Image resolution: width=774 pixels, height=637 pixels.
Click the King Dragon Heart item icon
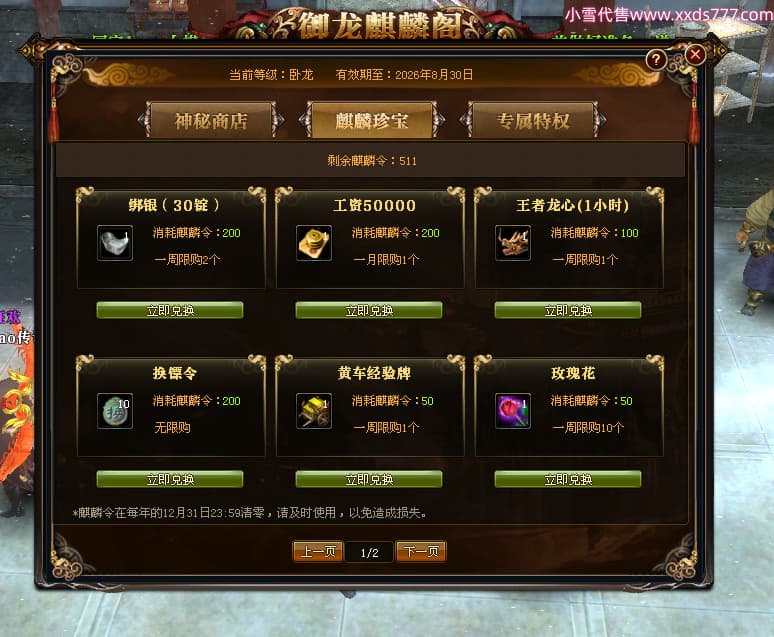coord(513,243)
